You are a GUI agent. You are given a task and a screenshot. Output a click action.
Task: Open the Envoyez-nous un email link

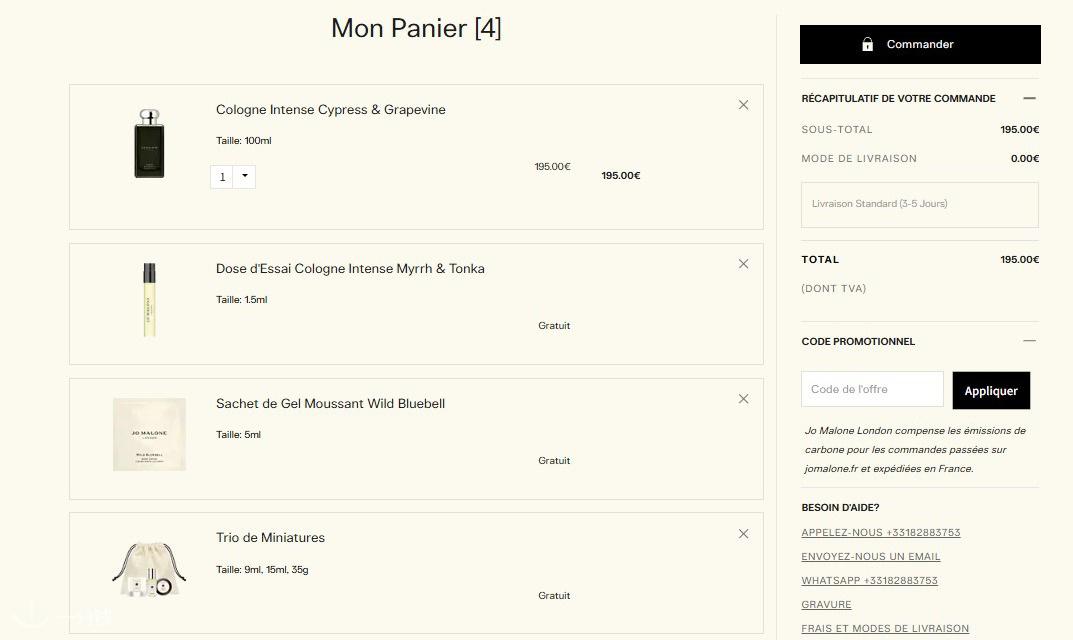click(870, 556)
